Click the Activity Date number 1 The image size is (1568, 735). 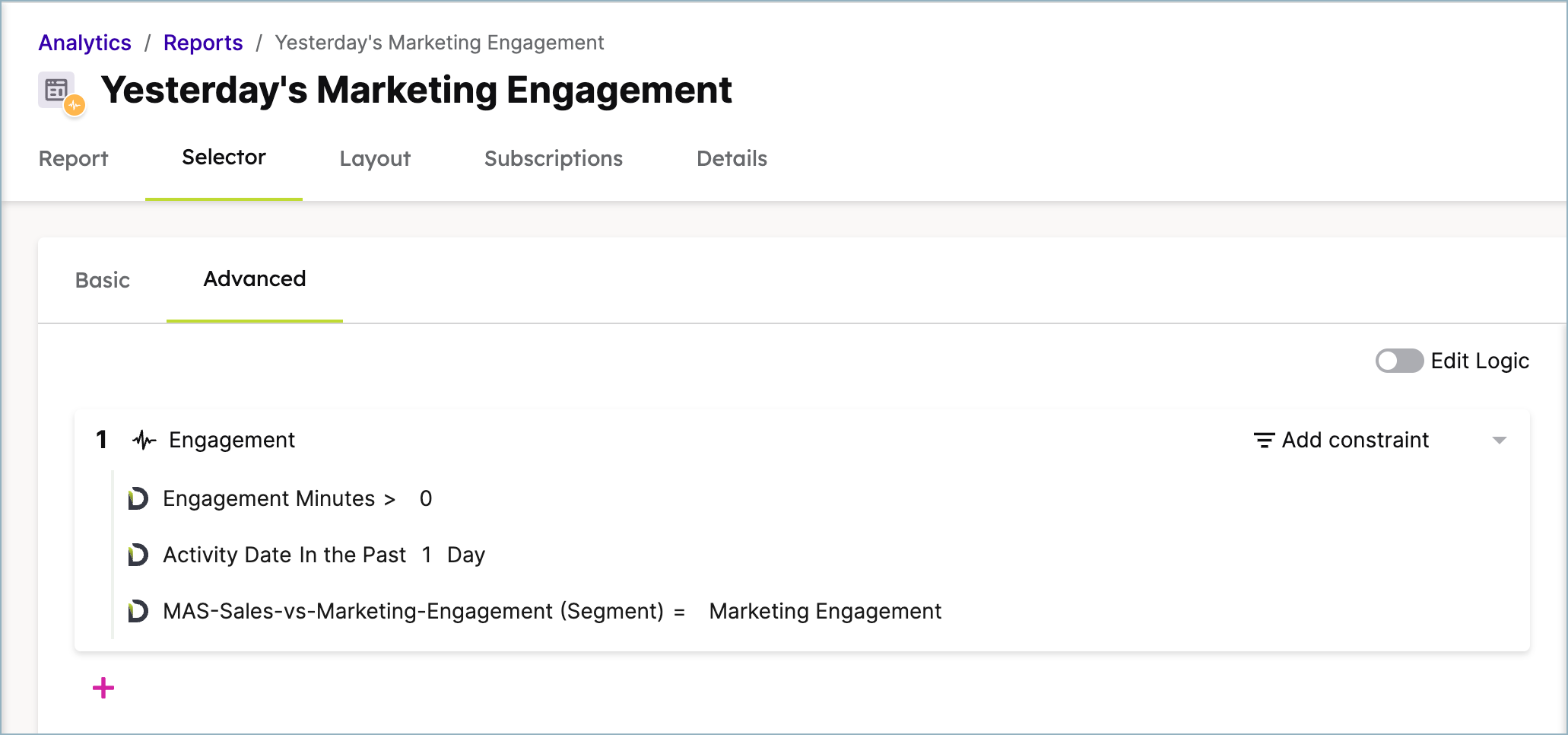[x=427, y=555]
